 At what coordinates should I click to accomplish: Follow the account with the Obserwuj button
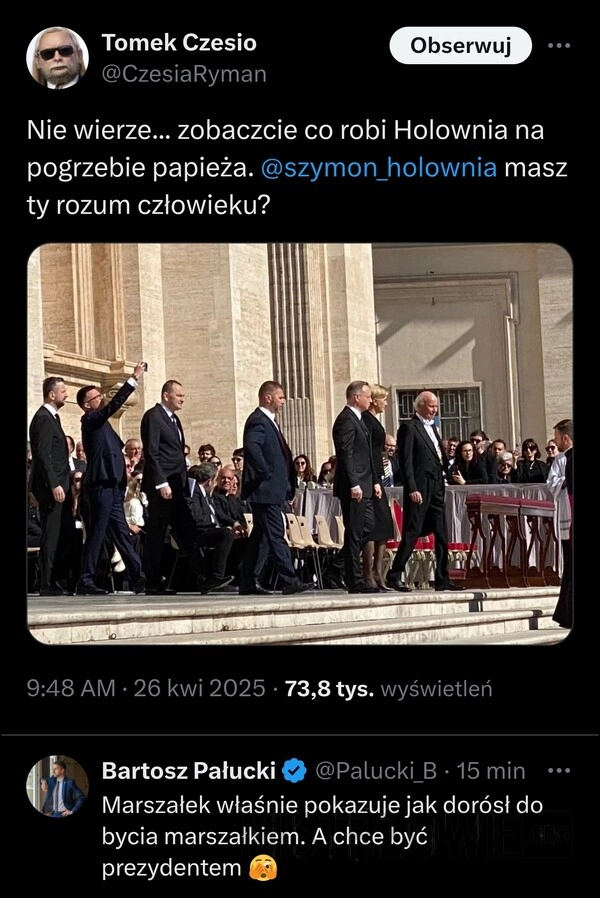pyautogui.click(x=460, y=45)
